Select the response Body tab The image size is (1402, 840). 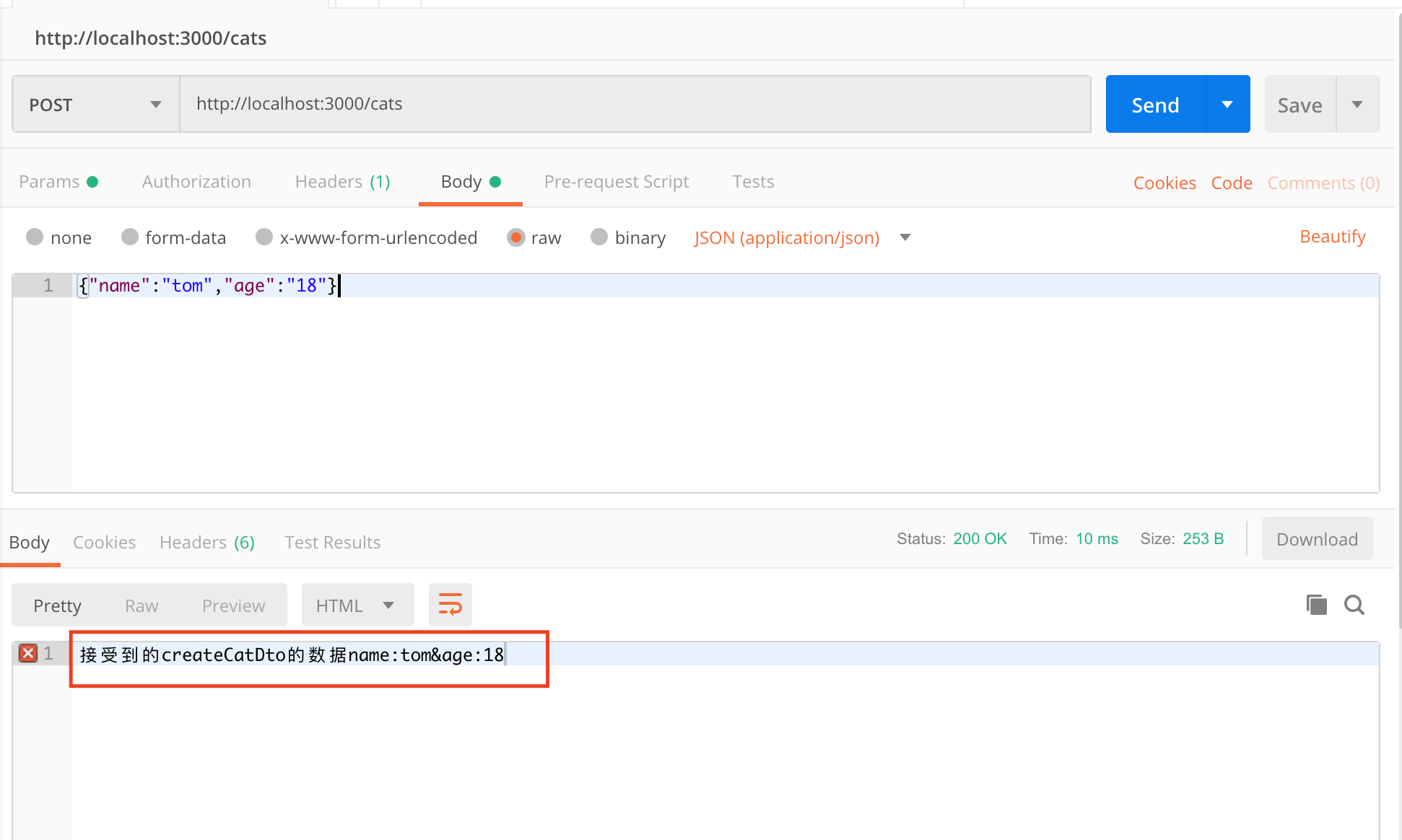(x=30, y=543)
